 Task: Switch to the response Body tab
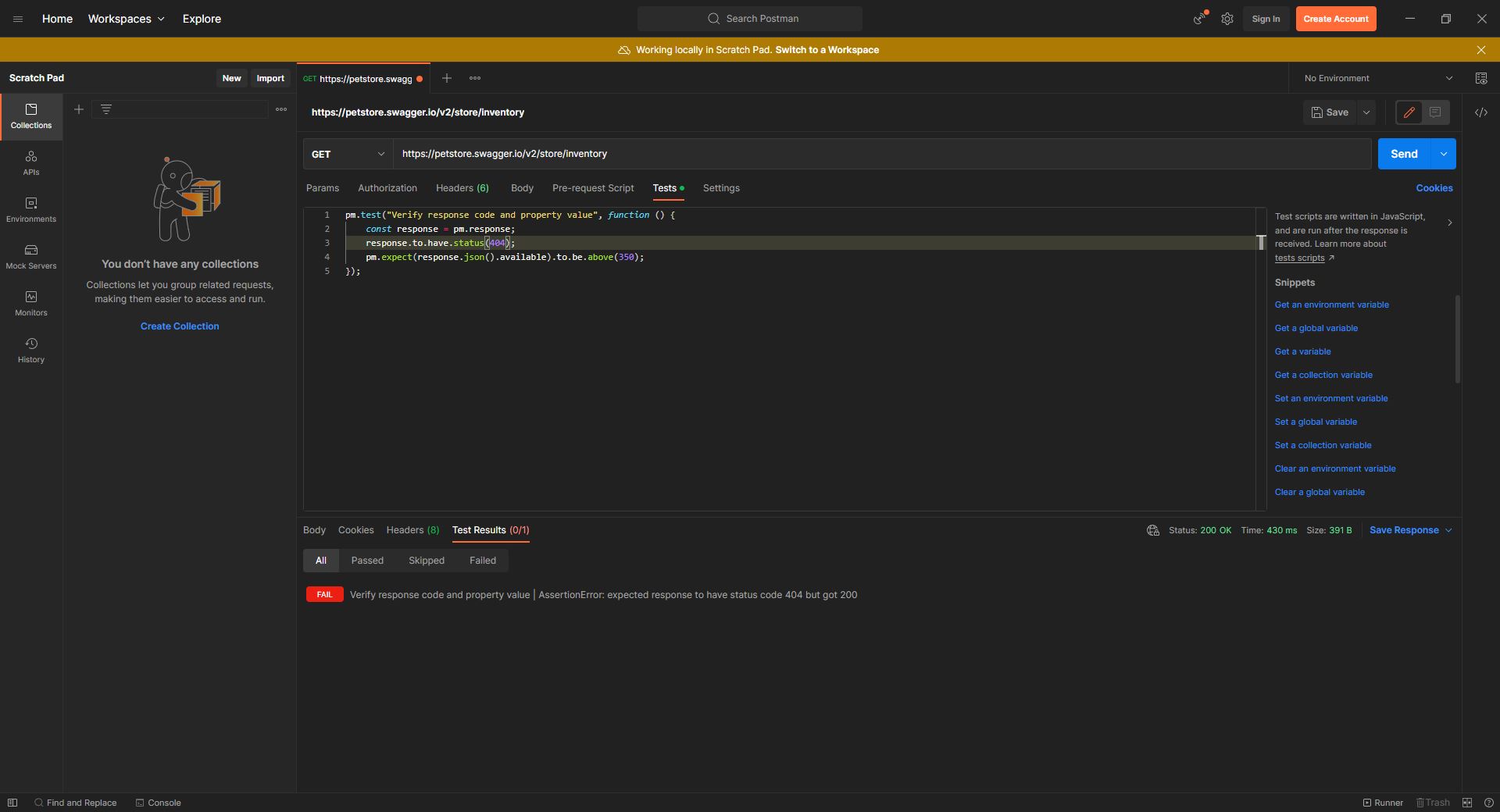click(314, 530)
